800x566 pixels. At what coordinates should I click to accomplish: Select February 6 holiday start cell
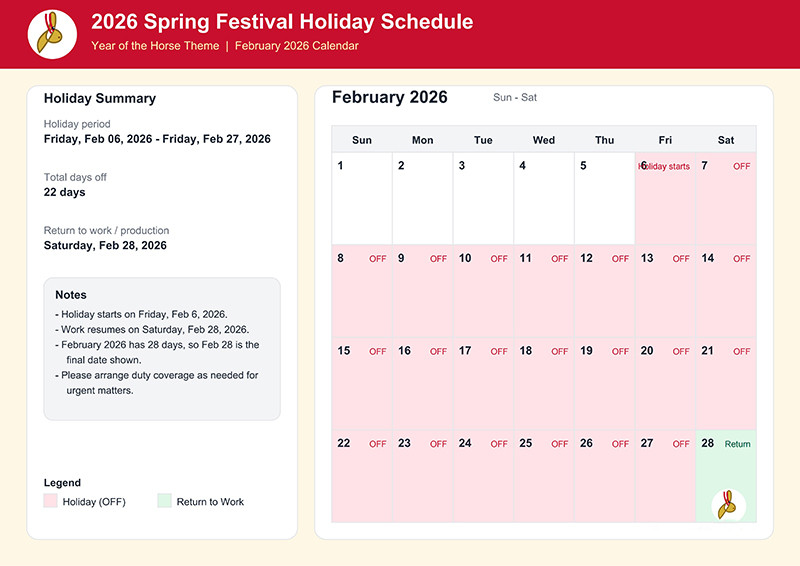tap(665, 198)
